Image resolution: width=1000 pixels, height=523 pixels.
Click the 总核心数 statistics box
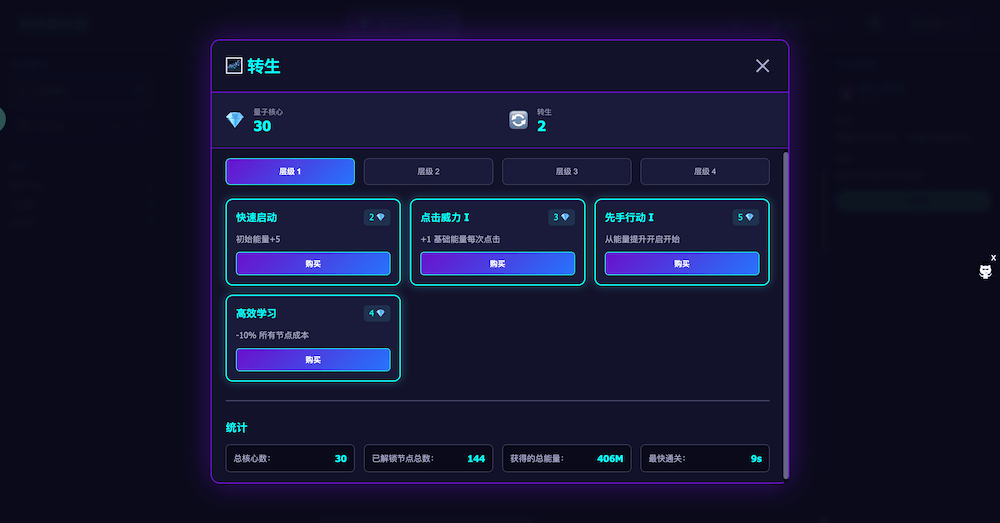click(290, 459)
